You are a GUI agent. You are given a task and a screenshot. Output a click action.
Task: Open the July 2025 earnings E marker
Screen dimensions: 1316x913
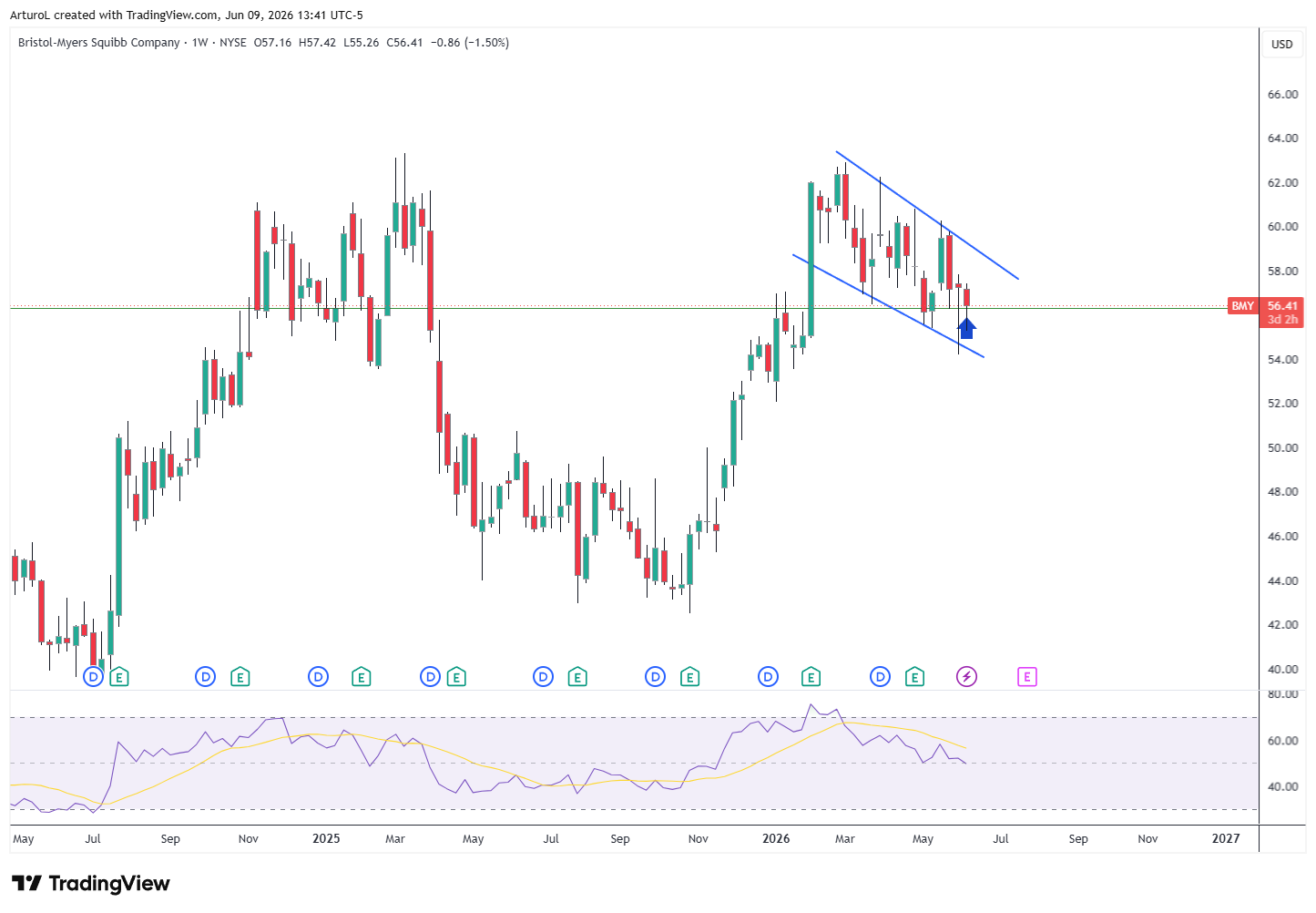577,677
